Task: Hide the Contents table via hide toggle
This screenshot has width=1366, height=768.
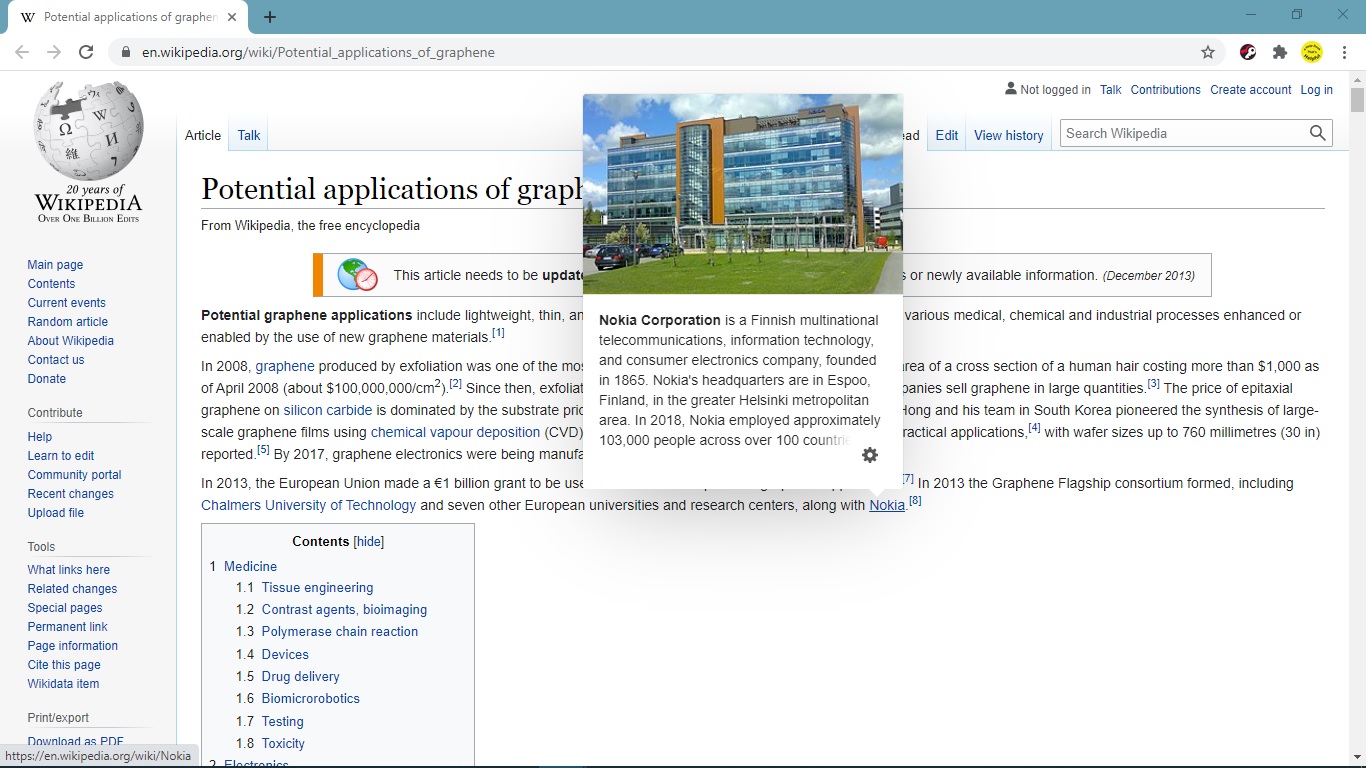Action: pos(369,541)
